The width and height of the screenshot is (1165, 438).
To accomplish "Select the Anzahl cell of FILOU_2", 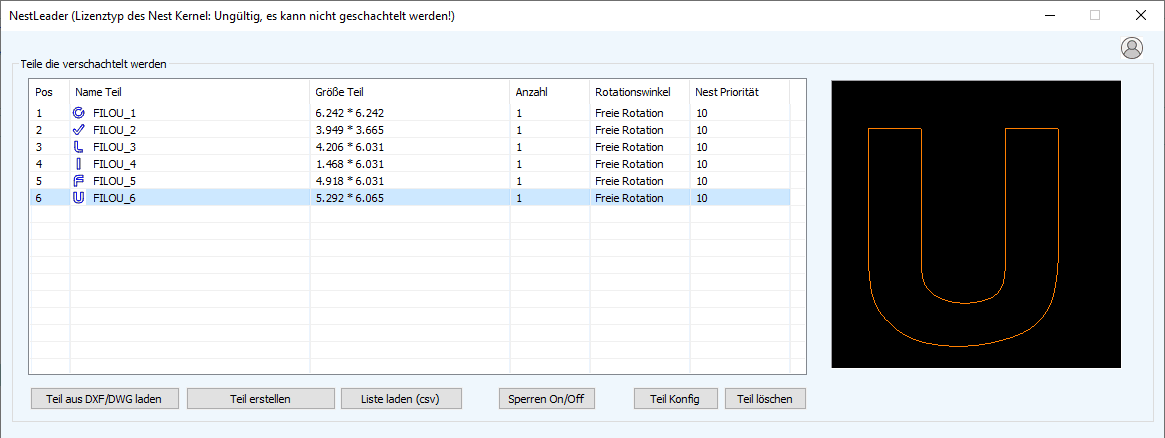I will coord(519,130).
